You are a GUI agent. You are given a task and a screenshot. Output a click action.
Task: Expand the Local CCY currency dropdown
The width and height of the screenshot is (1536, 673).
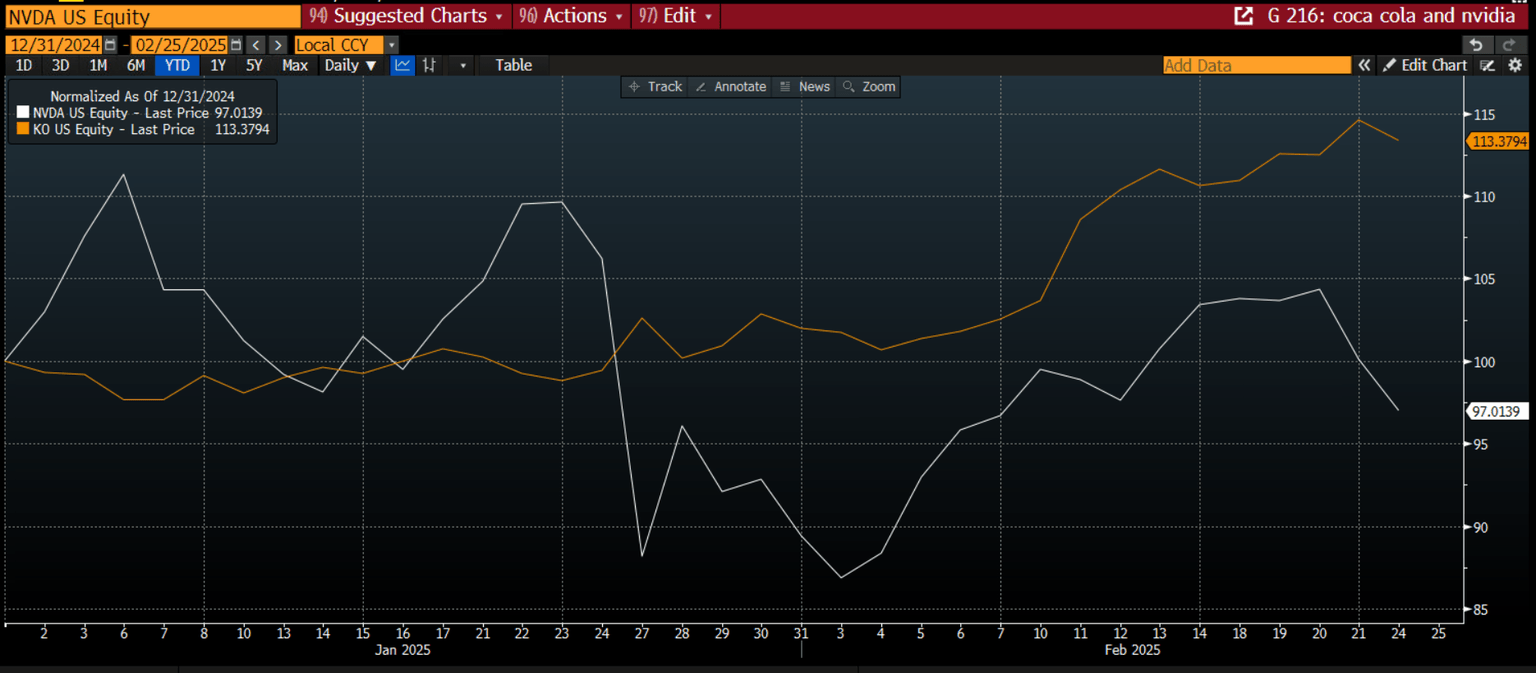pyautogui.click(x=391, y=45)
